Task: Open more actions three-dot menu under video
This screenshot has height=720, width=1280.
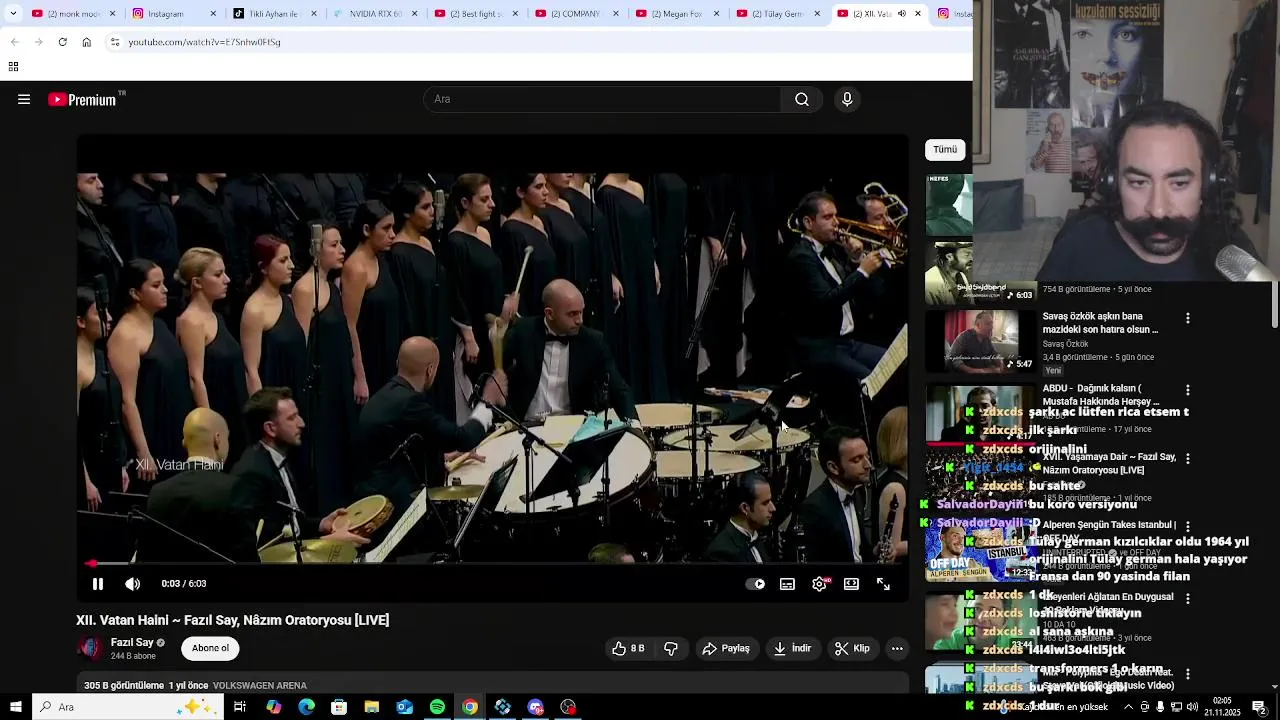Action: coord(897,648)
